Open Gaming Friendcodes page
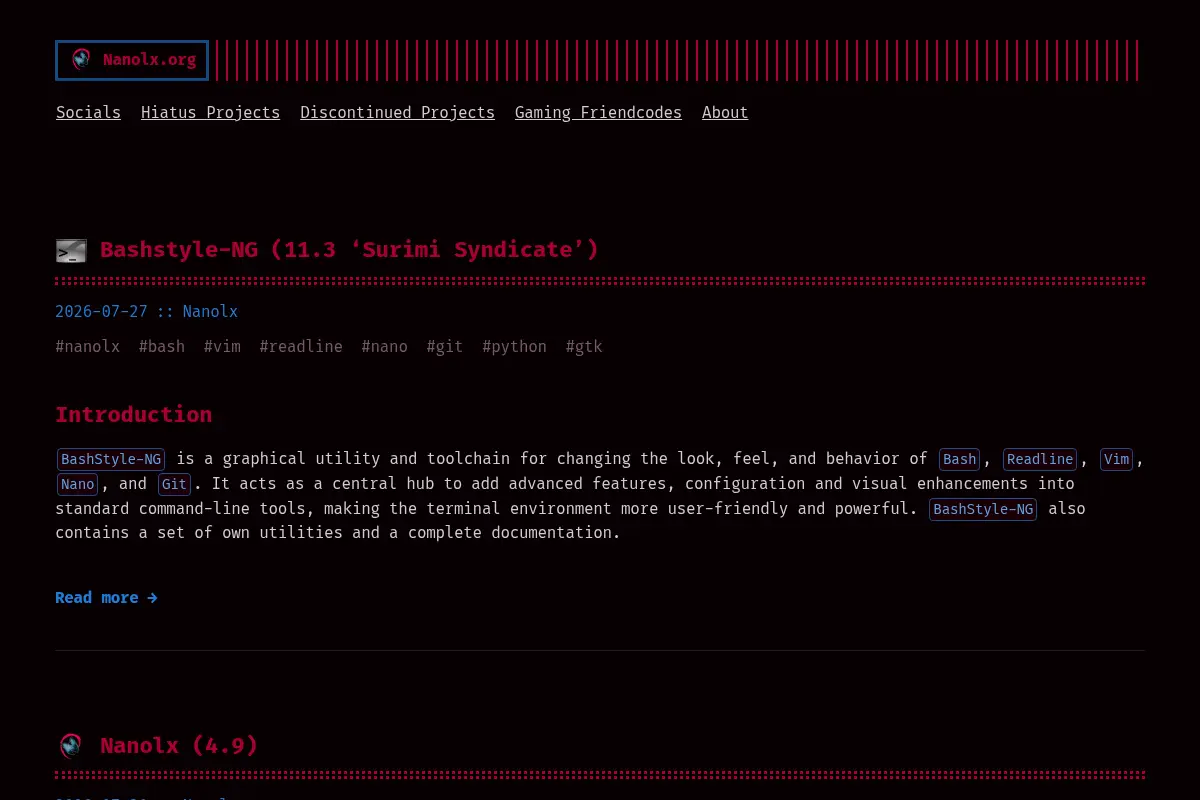 click(x=598, y=112)
